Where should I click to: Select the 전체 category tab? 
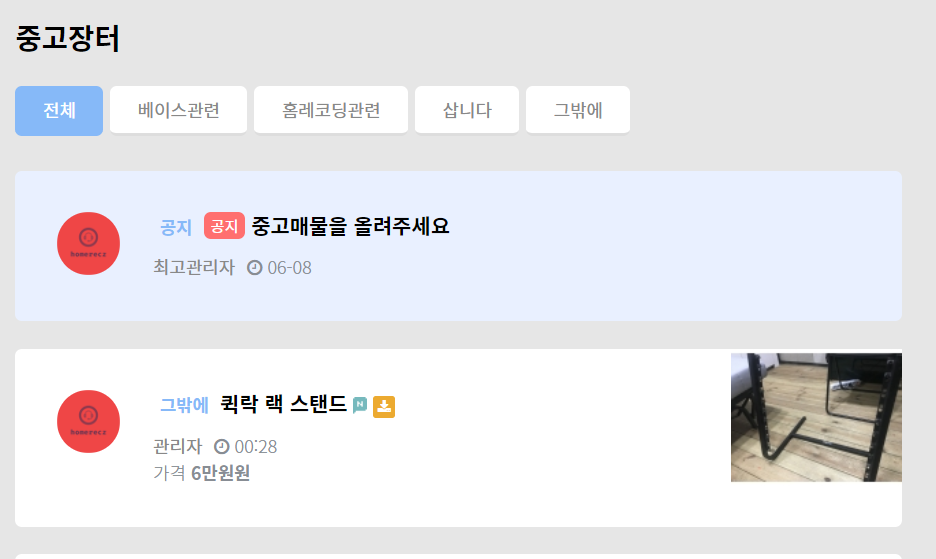[59, 110]
